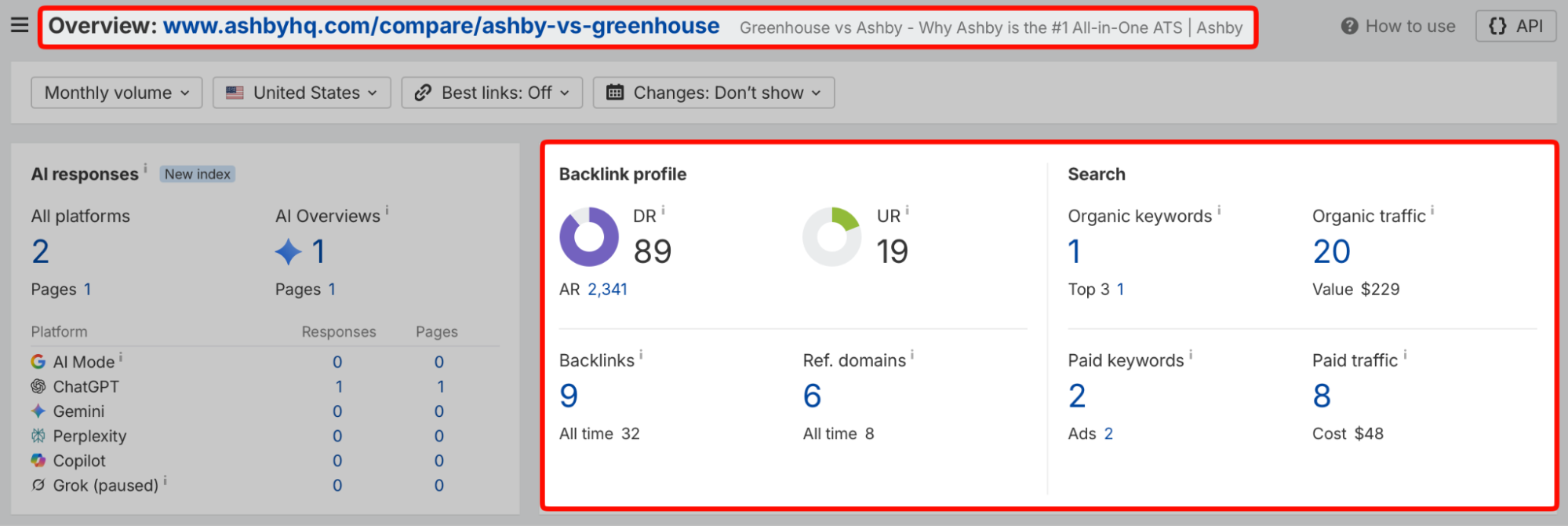
Task: Click the Google AI Mode icon
Action: click(38, 362)
